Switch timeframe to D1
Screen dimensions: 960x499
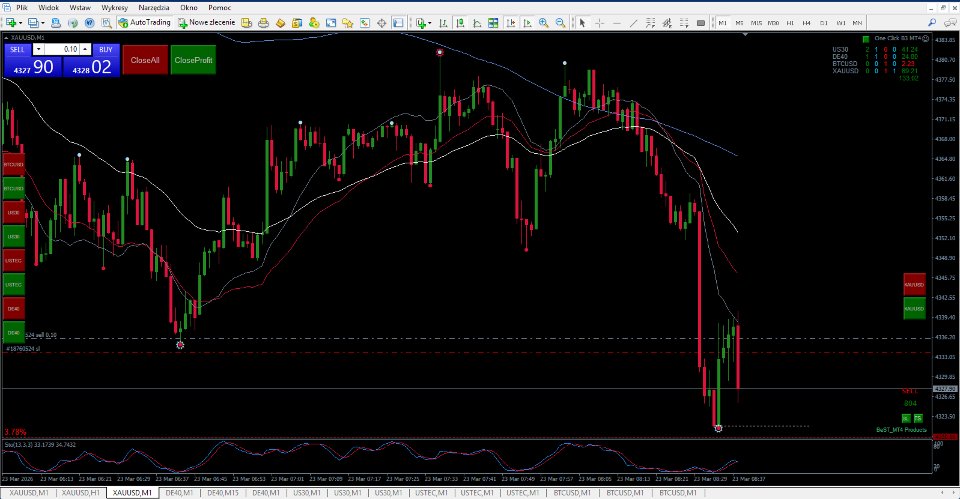823,23
